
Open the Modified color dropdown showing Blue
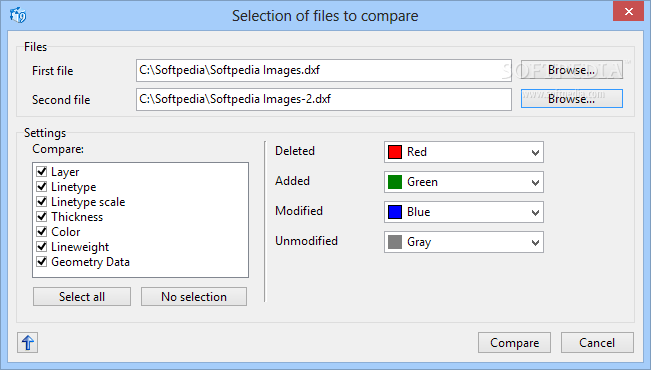tap(464, 212)
